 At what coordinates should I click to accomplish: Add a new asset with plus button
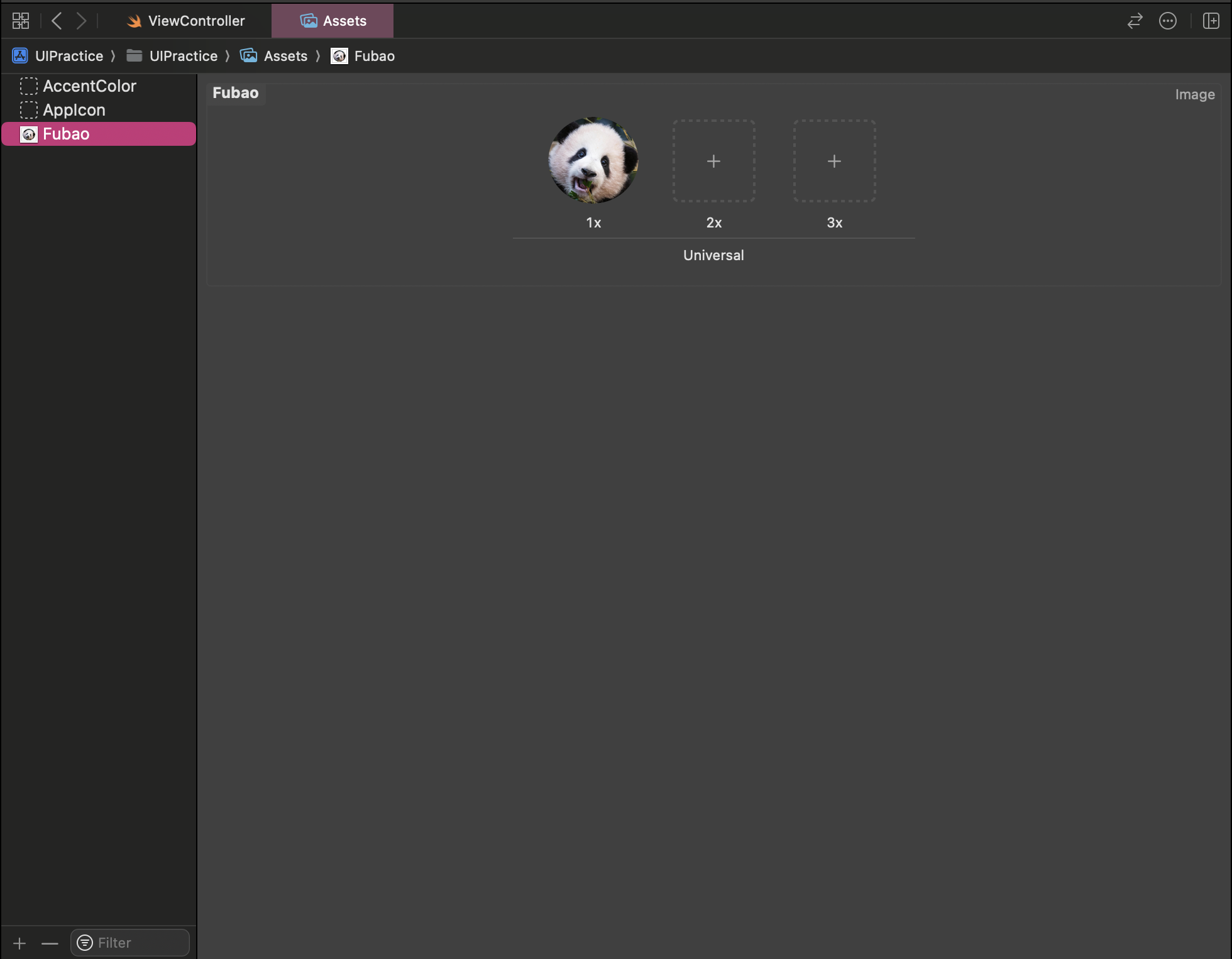click(x=19, y=943)
